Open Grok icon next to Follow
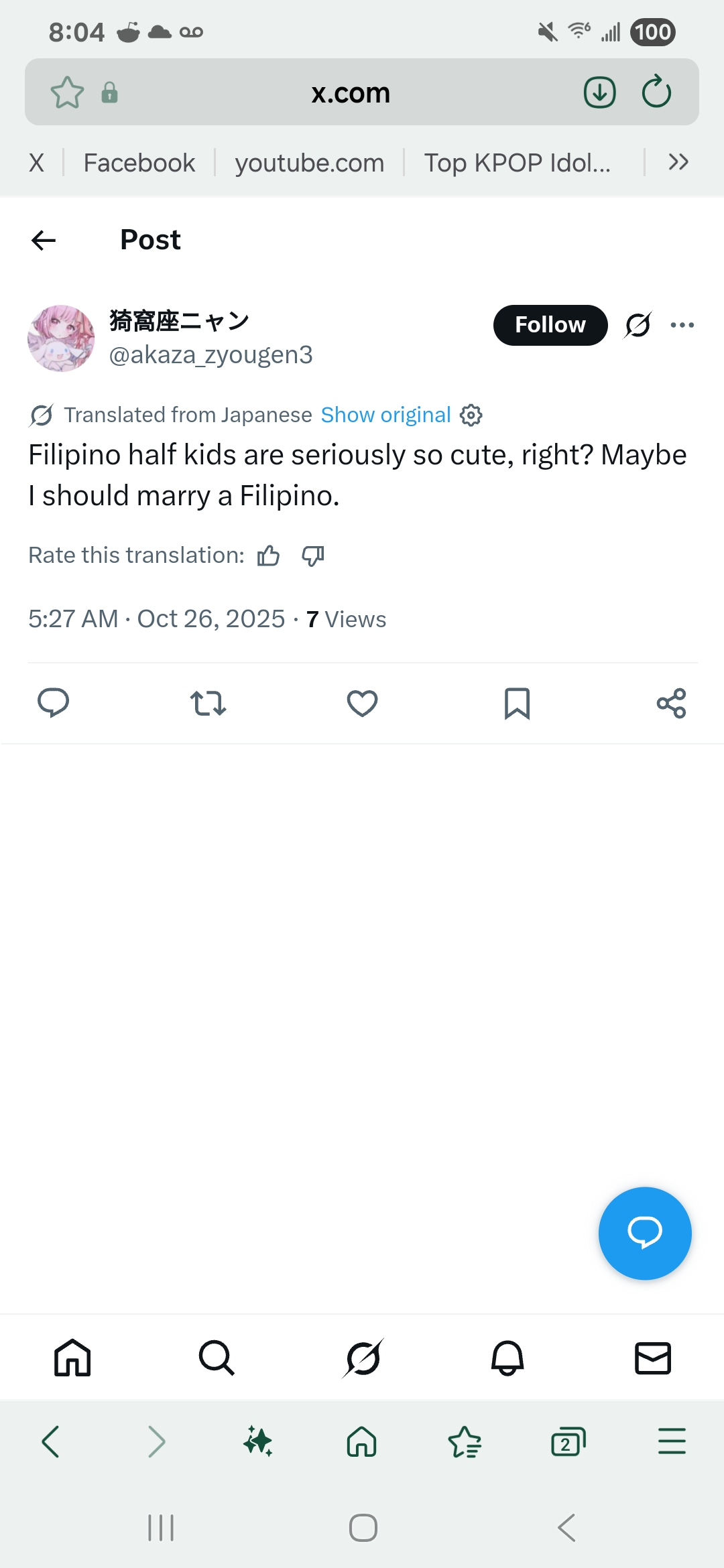 pos(638,326)
